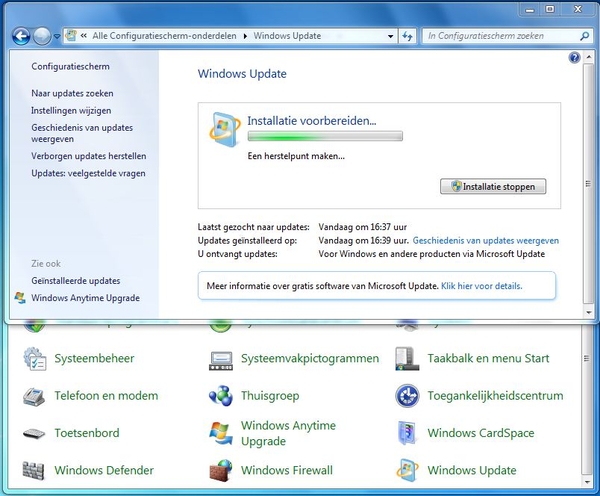Screen dimensions: 600x496
Task: Click 'Installatie stoppen' button
Action: tap(493, 186)
